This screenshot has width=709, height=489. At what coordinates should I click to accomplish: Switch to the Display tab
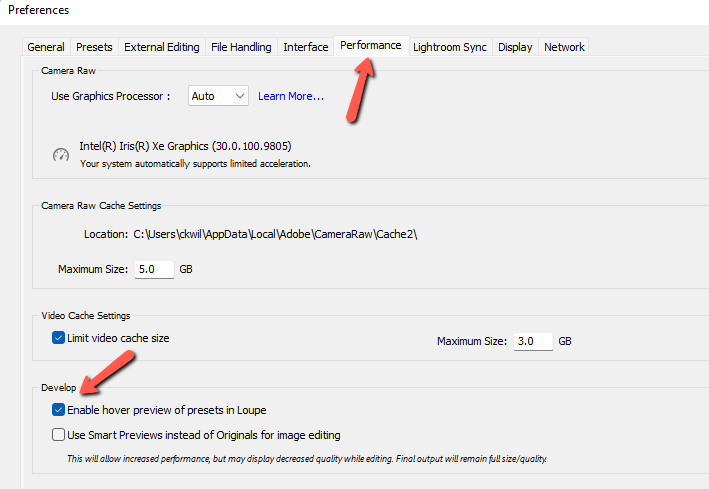(x=515, y=47)
